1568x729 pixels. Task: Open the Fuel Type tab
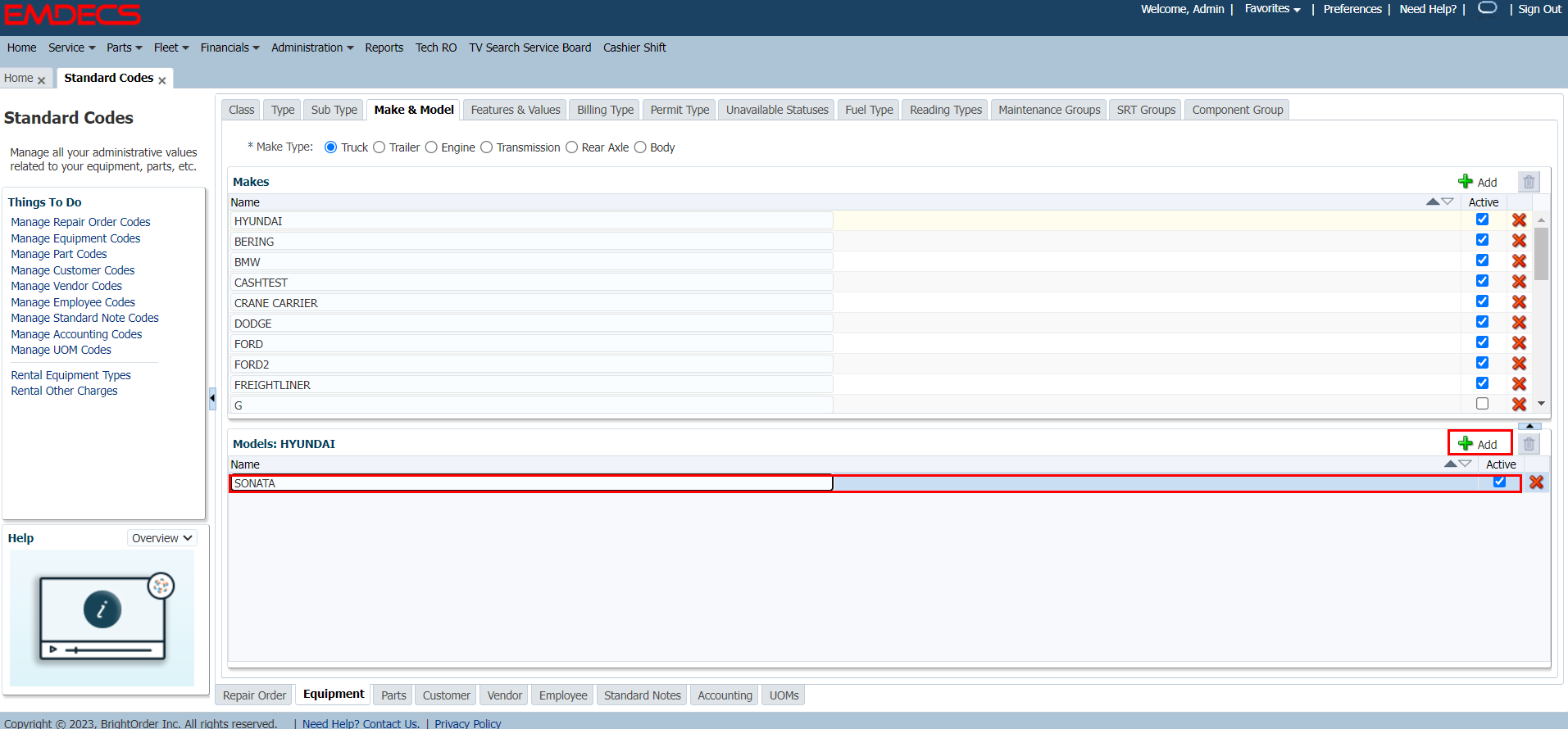[x=869, y=110]
